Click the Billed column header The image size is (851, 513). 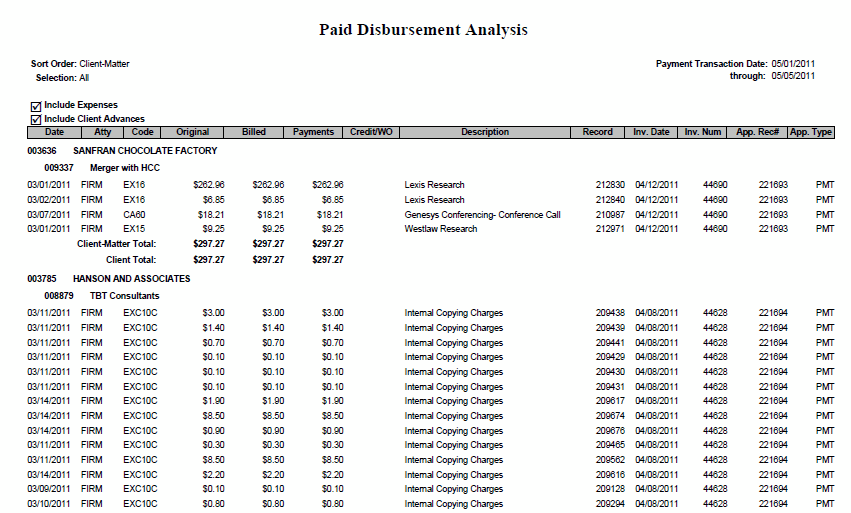[x=253, y=132]
